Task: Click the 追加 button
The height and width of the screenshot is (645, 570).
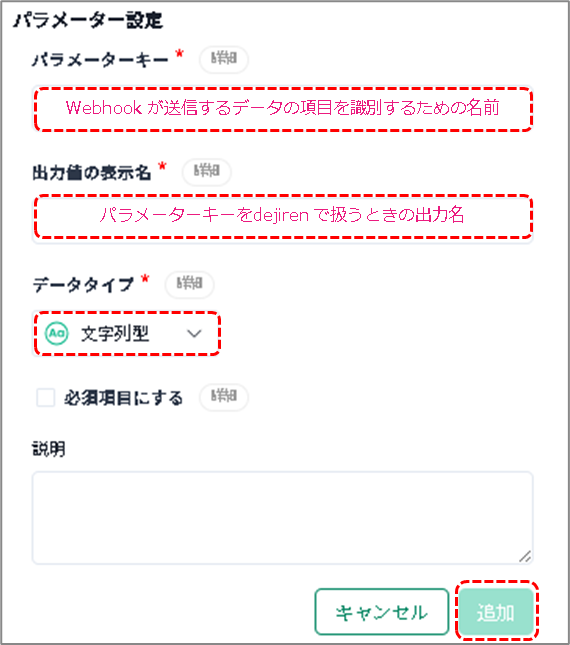Action: pyautogui.click(x=496, y=612)
